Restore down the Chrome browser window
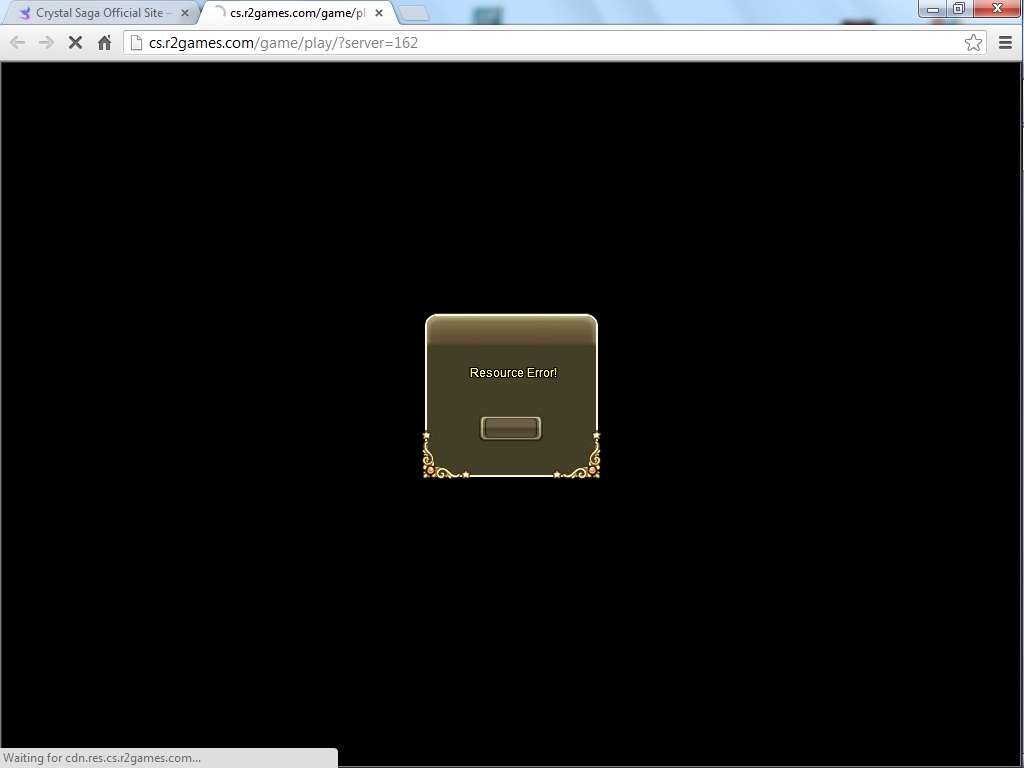The width and height of the screenshot is (1024, 768). click(x=958, y=9)
